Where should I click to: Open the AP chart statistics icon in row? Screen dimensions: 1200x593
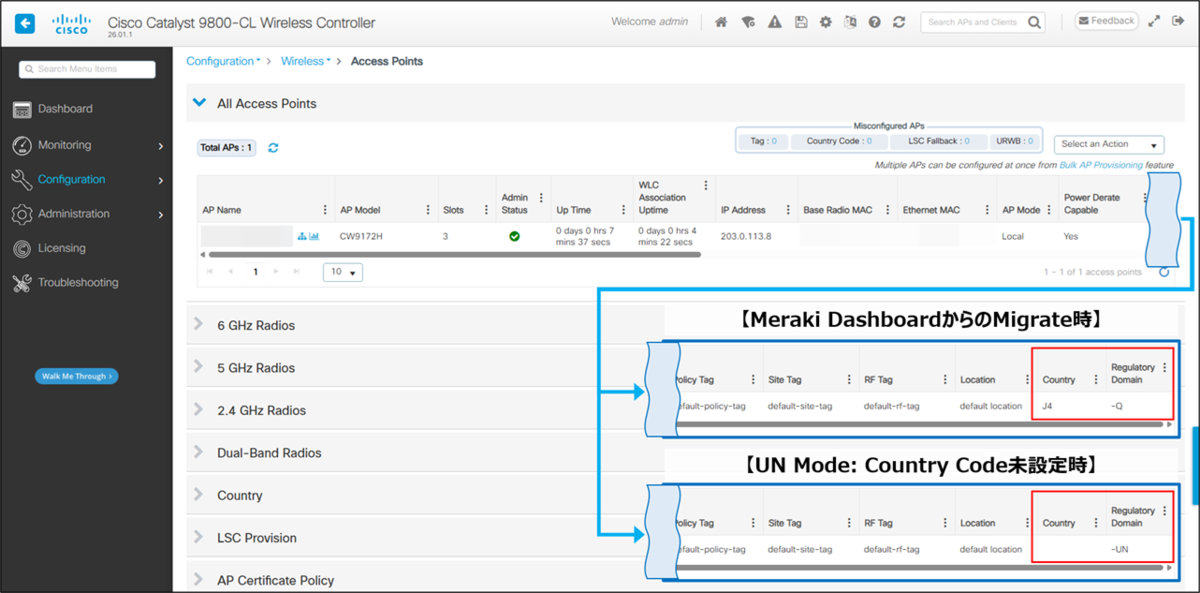314,237
